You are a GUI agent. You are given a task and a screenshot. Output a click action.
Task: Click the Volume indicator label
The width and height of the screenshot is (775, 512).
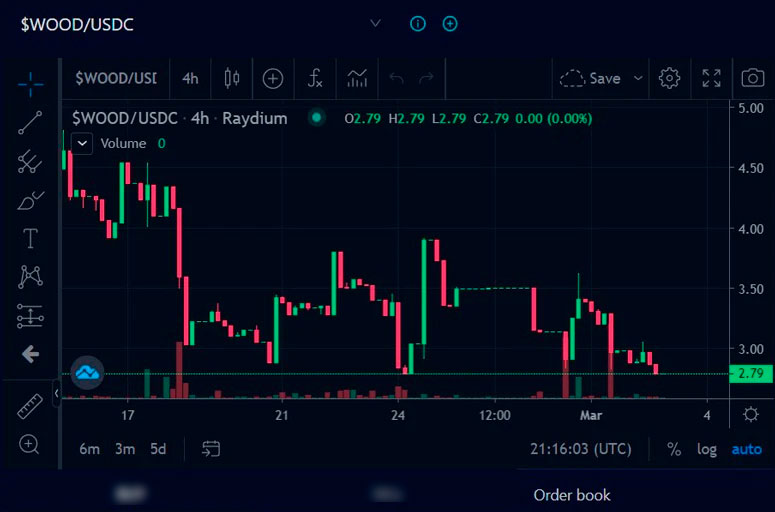coord(123,144)
